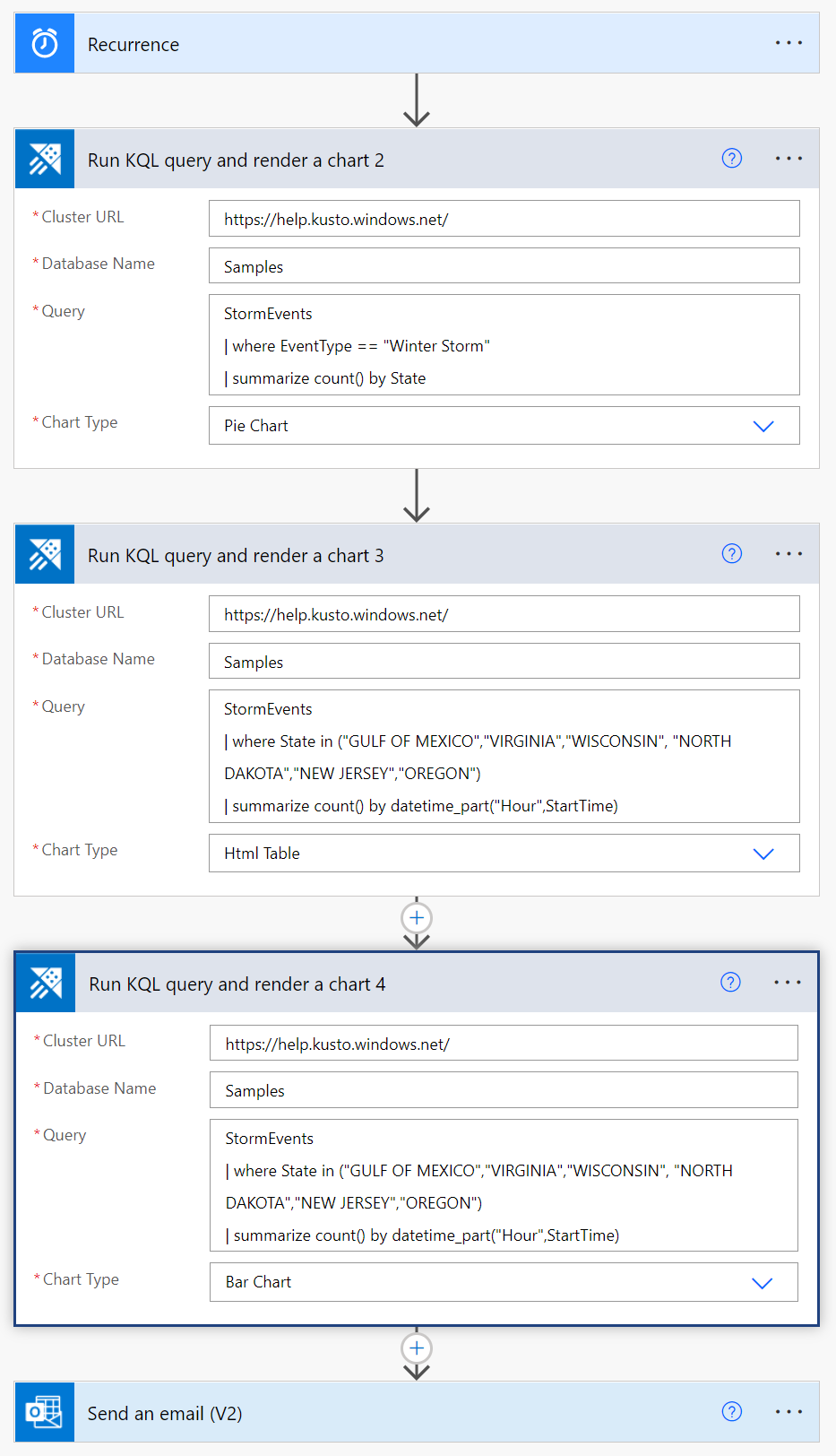Image resolution: width=836 pixels, height=1456 pixels.
Task: Click the Kusto icon of chart 2 step
Action: tap(45, 159)
